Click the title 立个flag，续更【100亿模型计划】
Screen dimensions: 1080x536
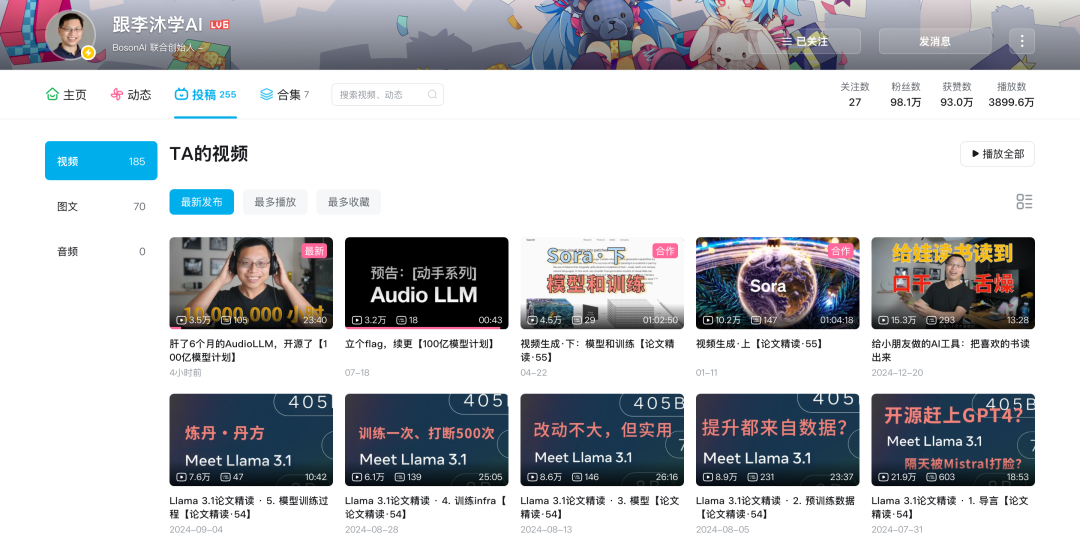click(419, 343)
